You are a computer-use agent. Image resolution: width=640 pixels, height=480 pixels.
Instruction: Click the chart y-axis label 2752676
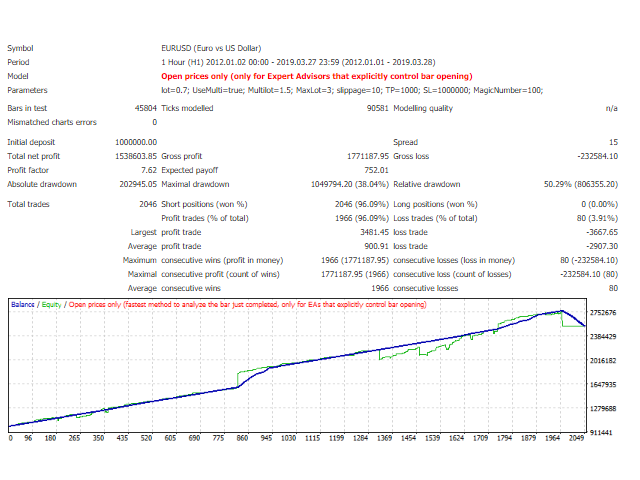point(603,313)
